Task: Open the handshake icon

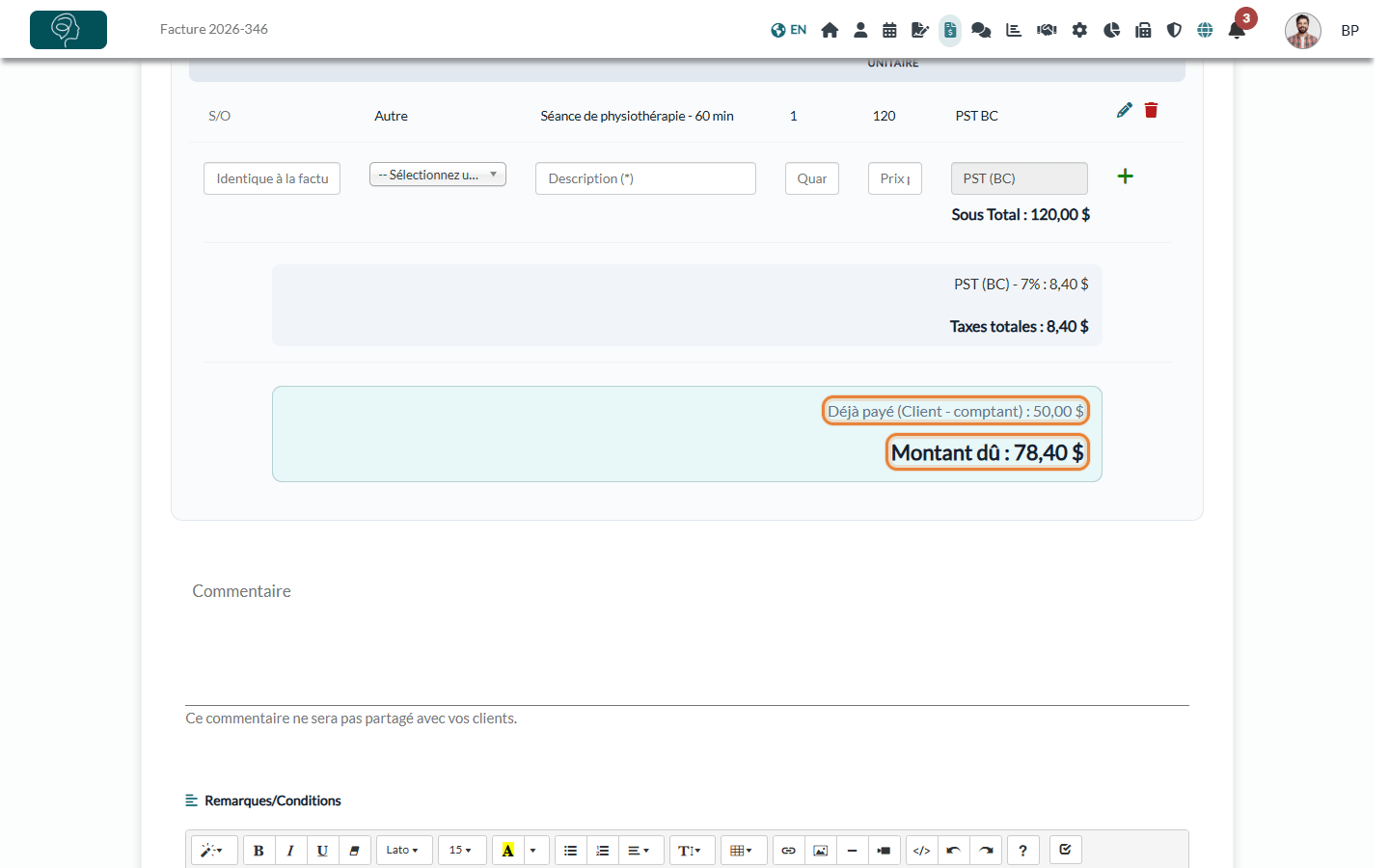Action: (x=1047, y=30)
